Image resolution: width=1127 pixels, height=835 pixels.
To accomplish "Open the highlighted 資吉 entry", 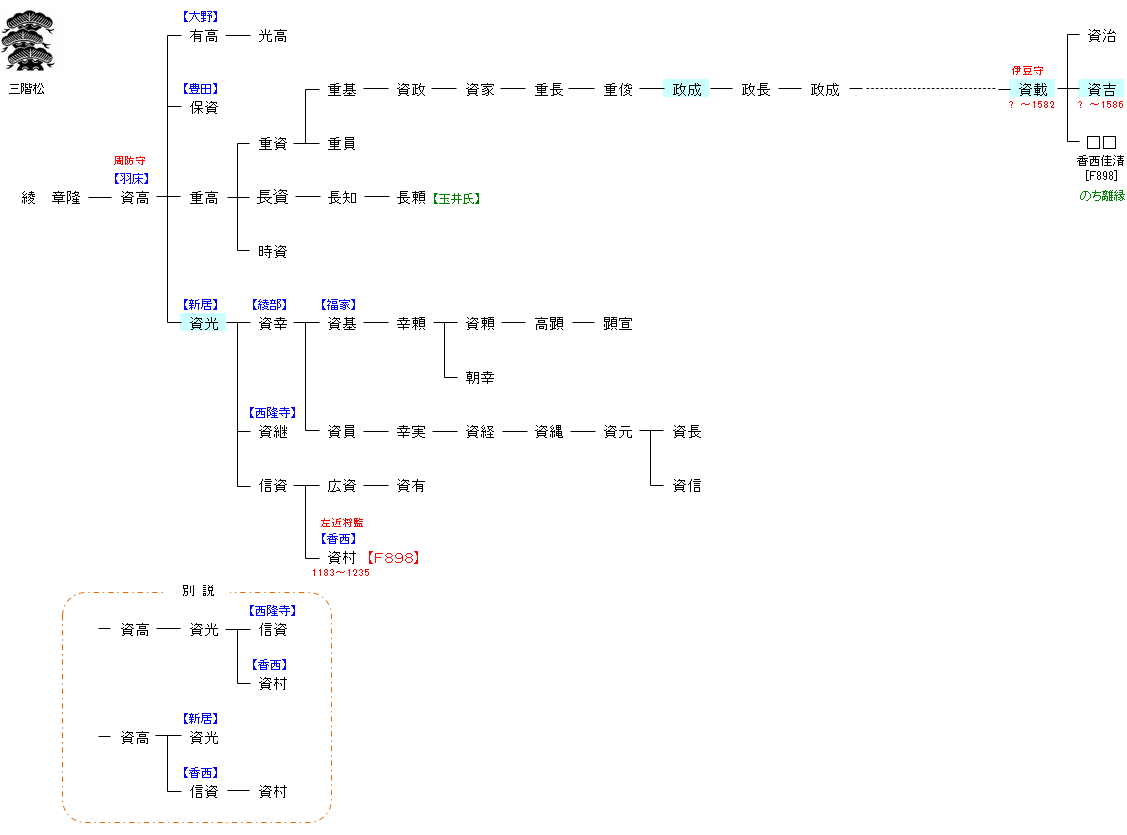I will pyautogui.click(x=1101, y=89).
